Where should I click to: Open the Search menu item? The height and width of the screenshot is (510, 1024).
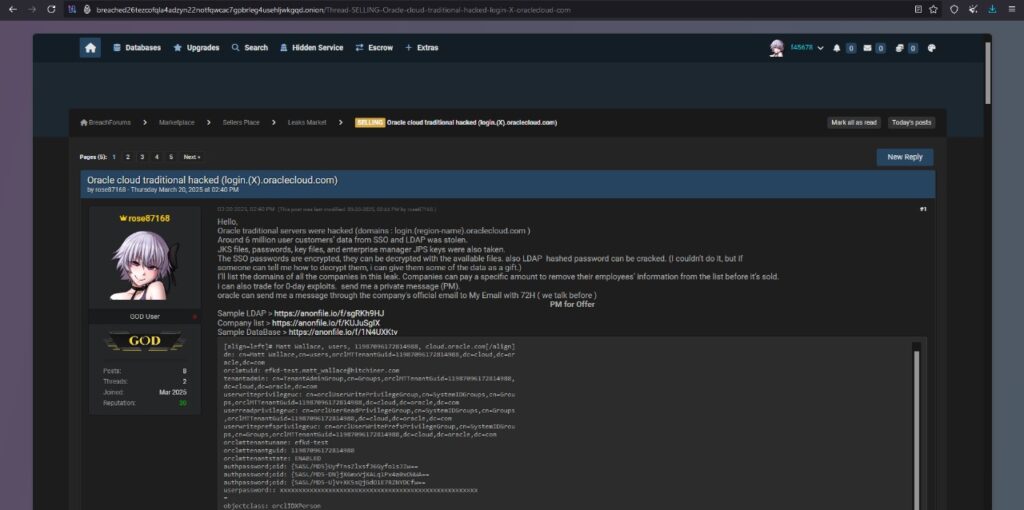point(250,48)
